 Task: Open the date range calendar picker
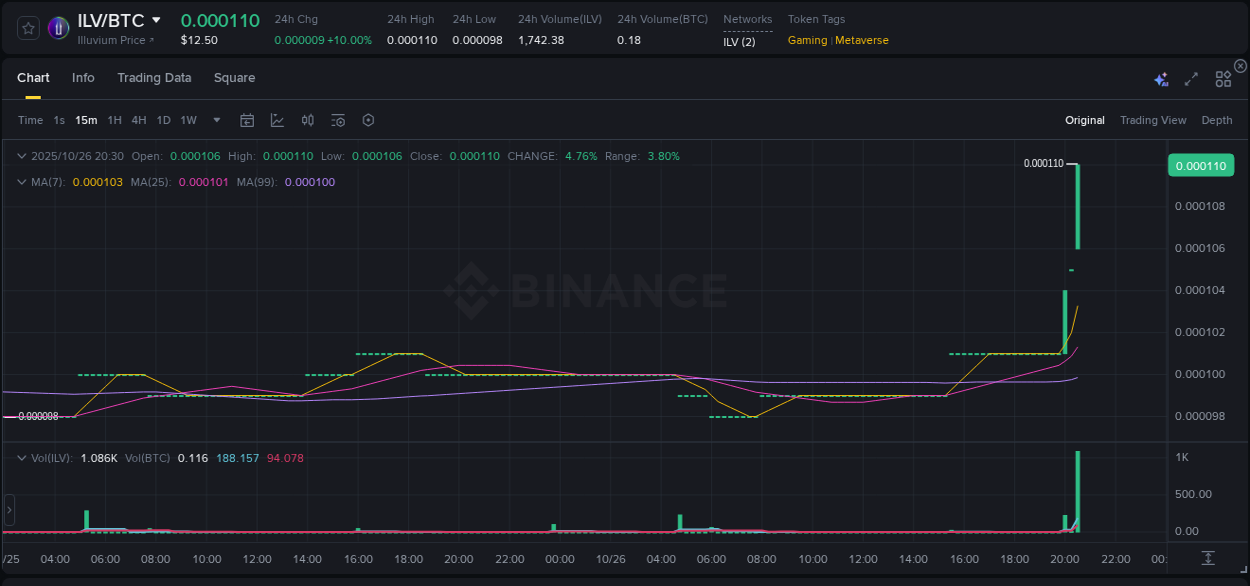[247, 120]
